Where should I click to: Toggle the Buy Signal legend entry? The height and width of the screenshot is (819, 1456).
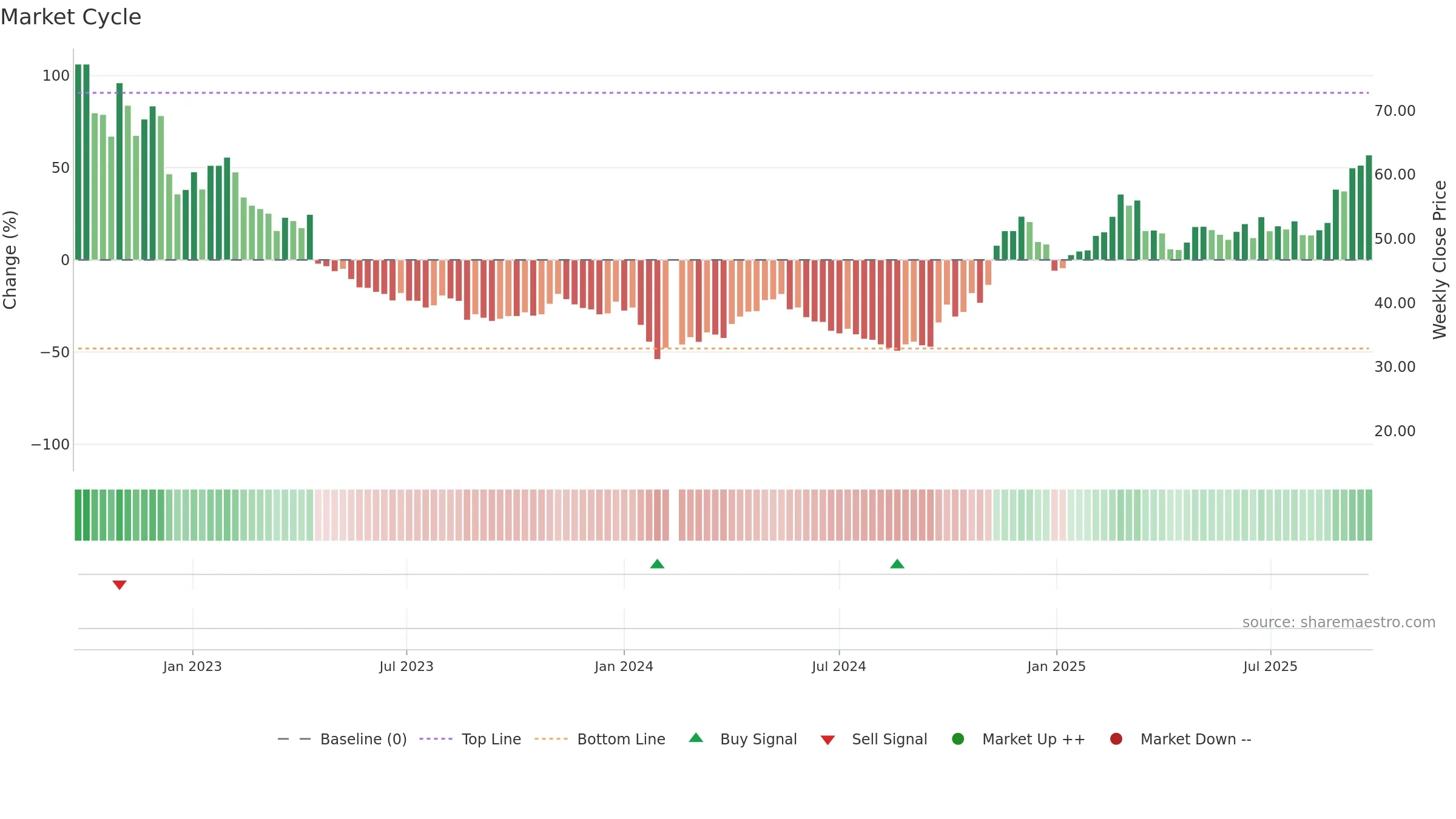(x=743, y=739)
